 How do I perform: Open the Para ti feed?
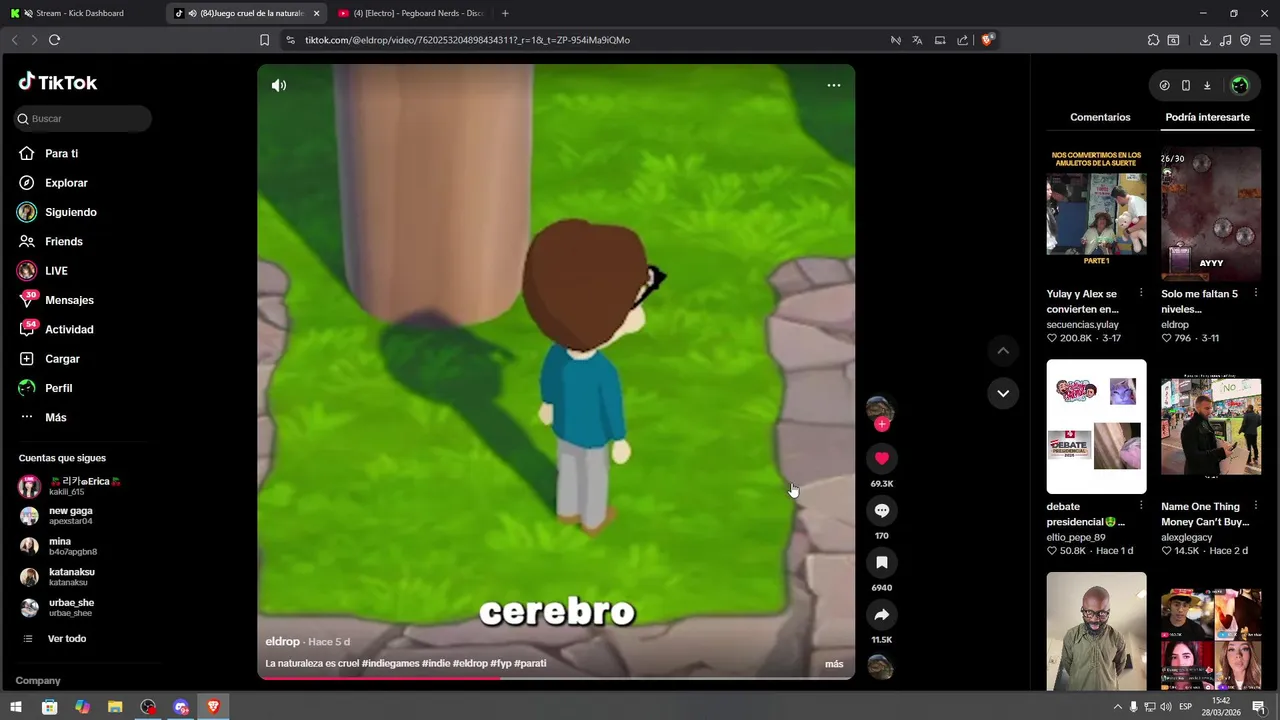click(x=62, y=154)
